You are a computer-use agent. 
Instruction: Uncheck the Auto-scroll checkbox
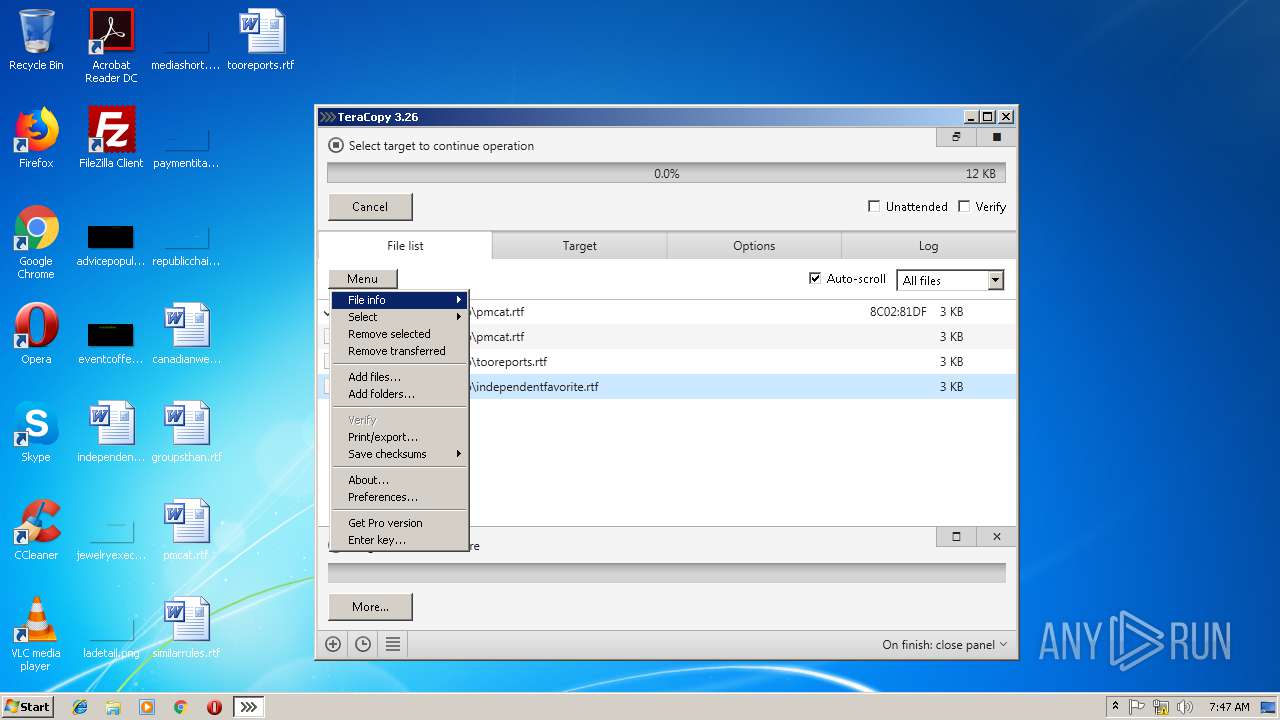[815, 279]
